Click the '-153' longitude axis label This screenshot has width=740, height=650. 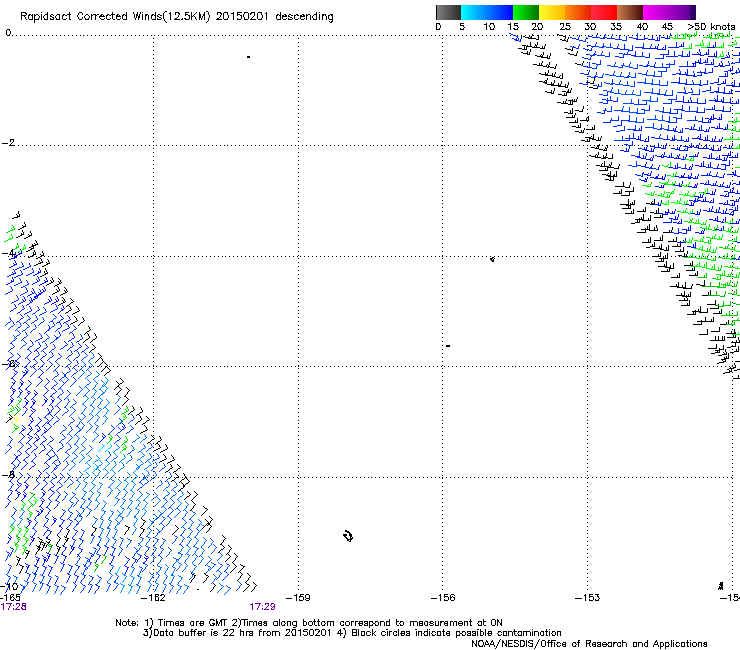click(x=587, y=598)
